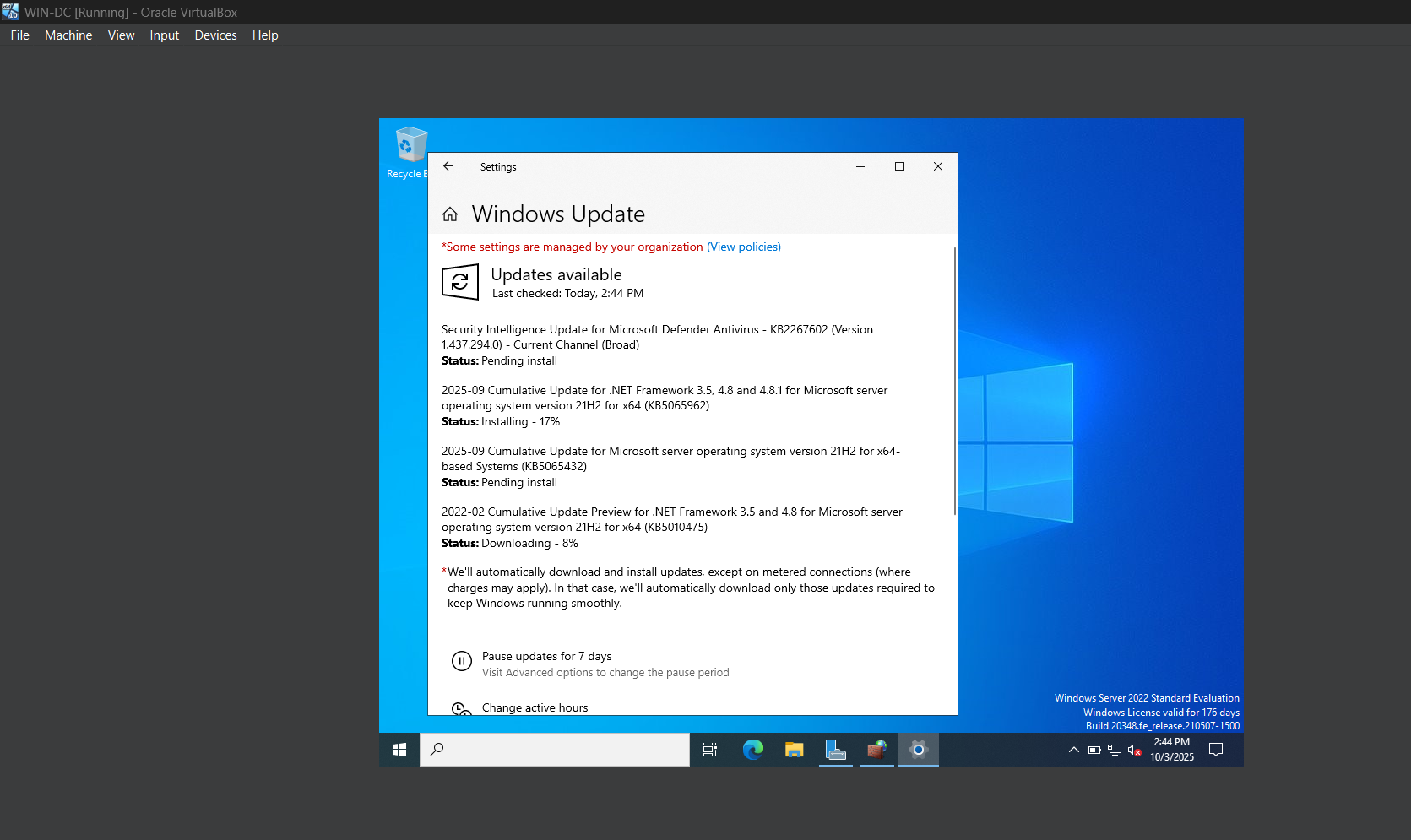
Task: Click the taskbar clock showing 2:44 PM
Action: point(1172,750)
